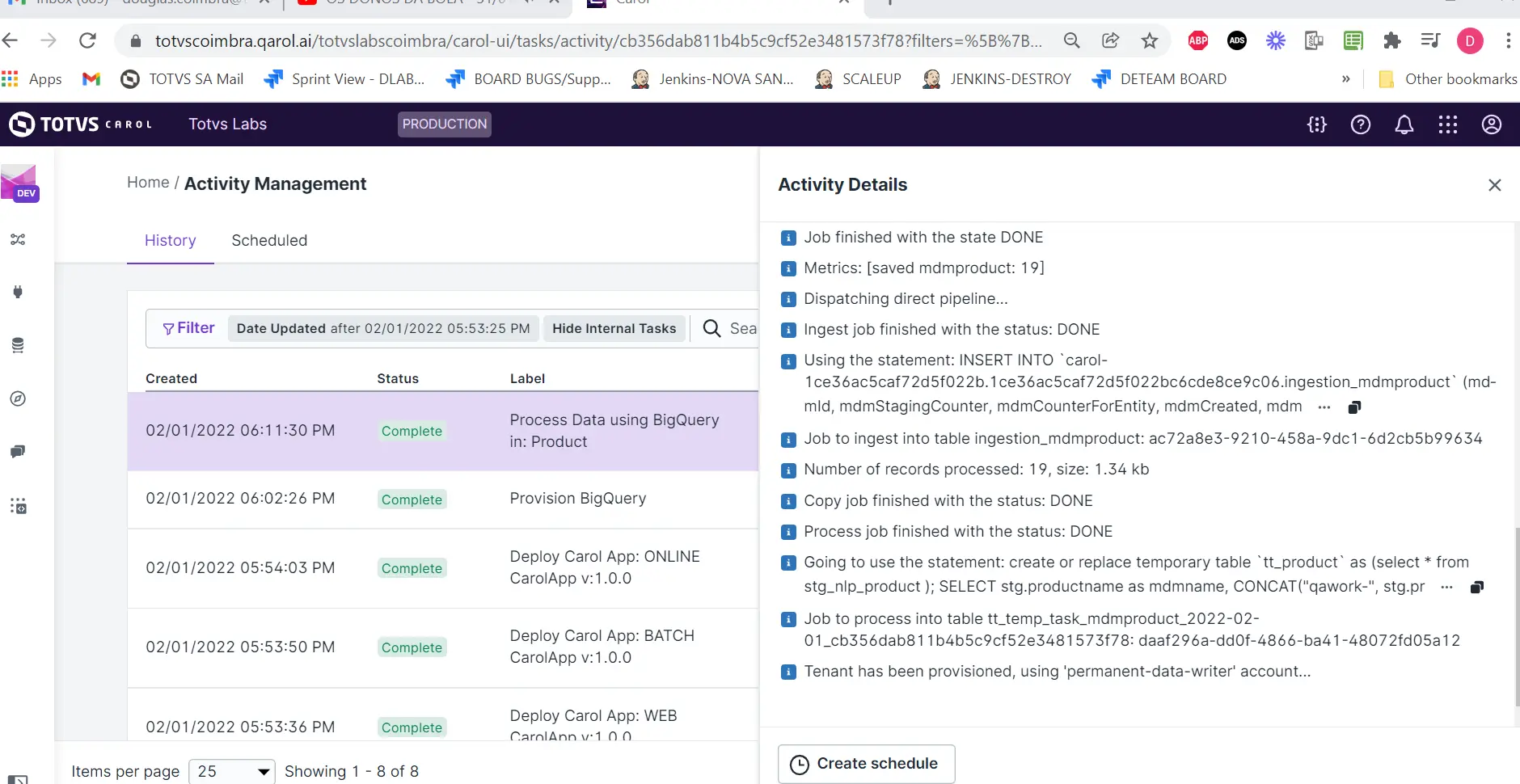1520x784 pixels.
Task: Expand the truncated create temporary table ellipsis
Action: pos(1446,588)
